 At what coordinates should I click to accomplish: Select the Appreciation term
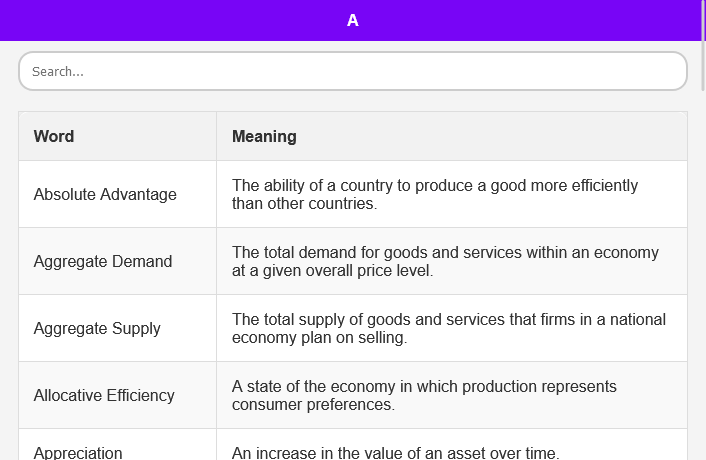click(x=78, y=452)
